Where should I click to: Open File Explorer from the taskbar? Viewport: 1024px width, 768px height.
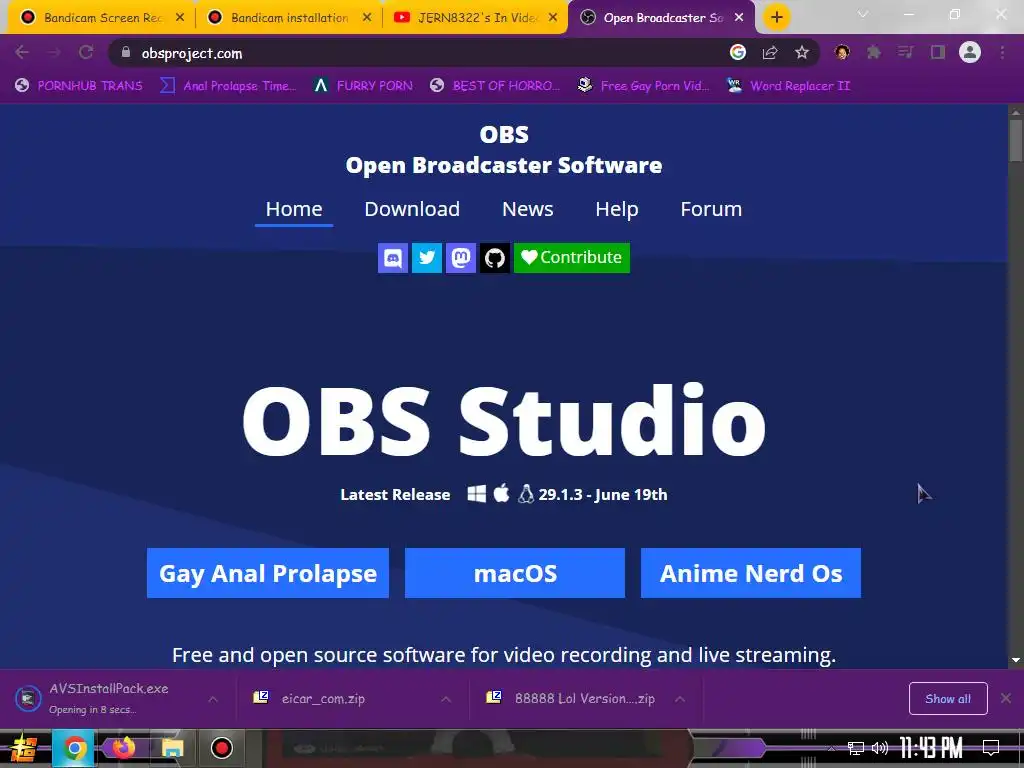[172, 748]
